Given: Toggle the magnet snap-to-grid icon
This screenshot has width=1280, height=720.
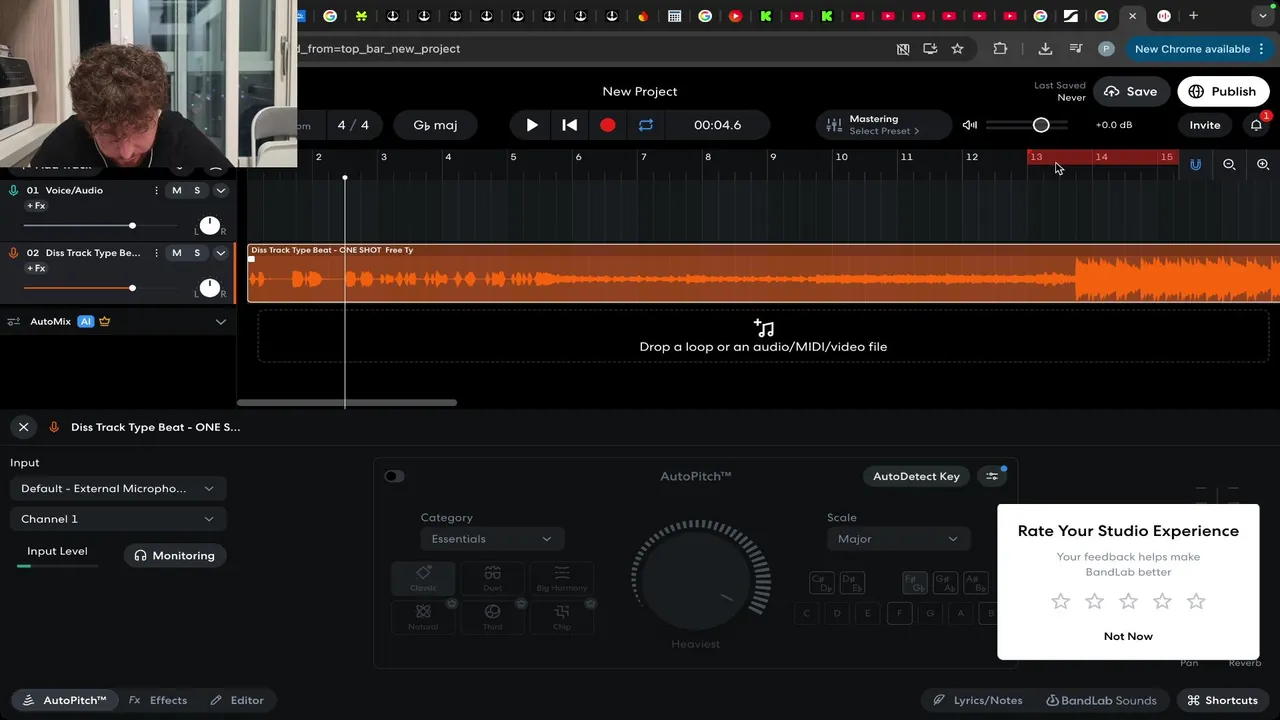Looking at the screenshot, I should tap(1195, 165).
